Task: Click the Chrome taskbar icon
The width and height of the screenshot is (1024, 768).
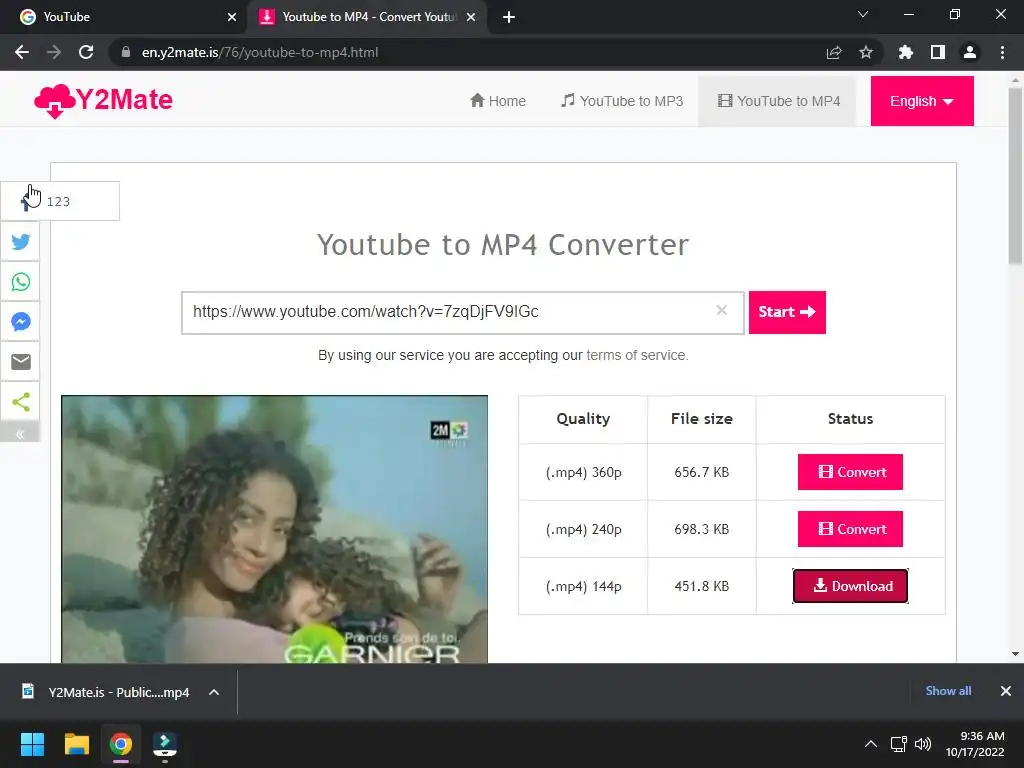Action: [121, 744]
